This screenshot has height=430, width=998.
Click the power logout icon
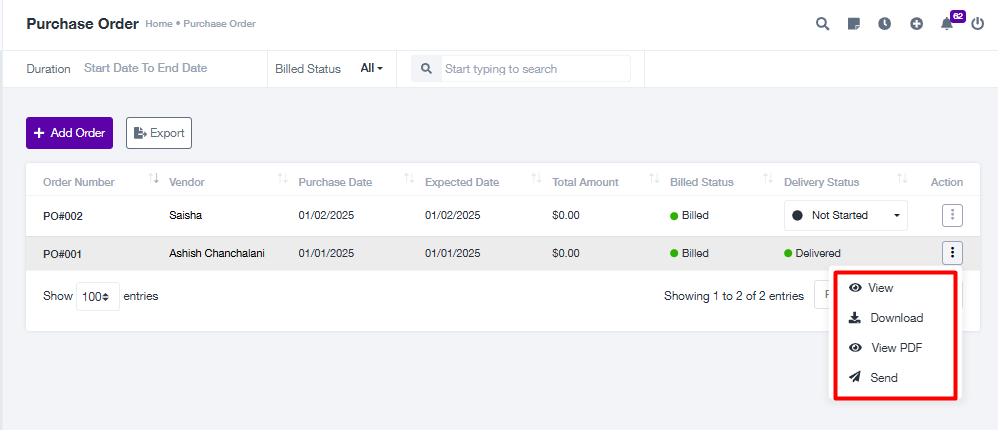tap(978, 24)
